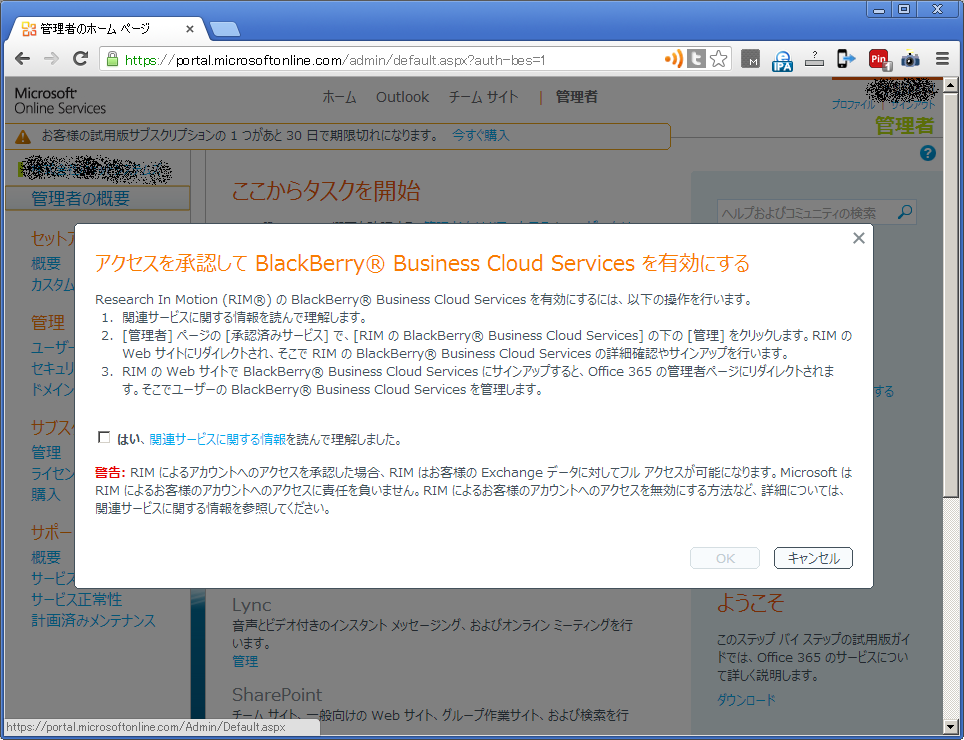Screen dimensions: 964x740
Task: Click the browser forward arrow
Action: point(52,59)
